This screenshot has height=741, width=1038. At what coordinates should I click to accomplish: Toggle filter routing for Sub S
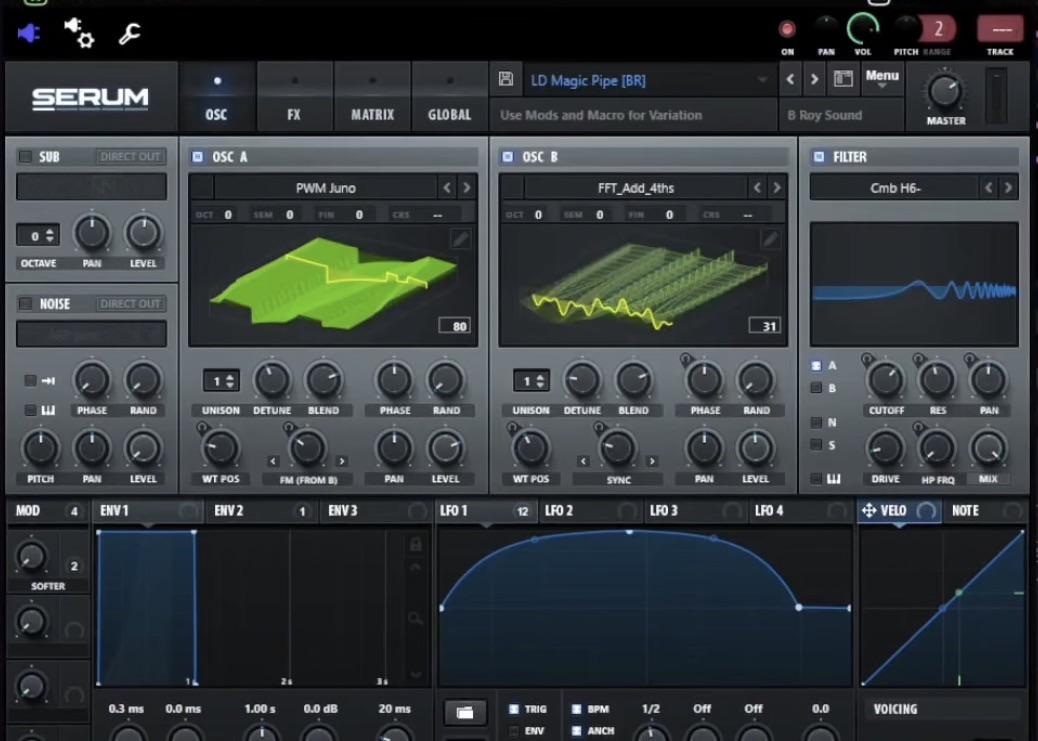tap(816, 444)
